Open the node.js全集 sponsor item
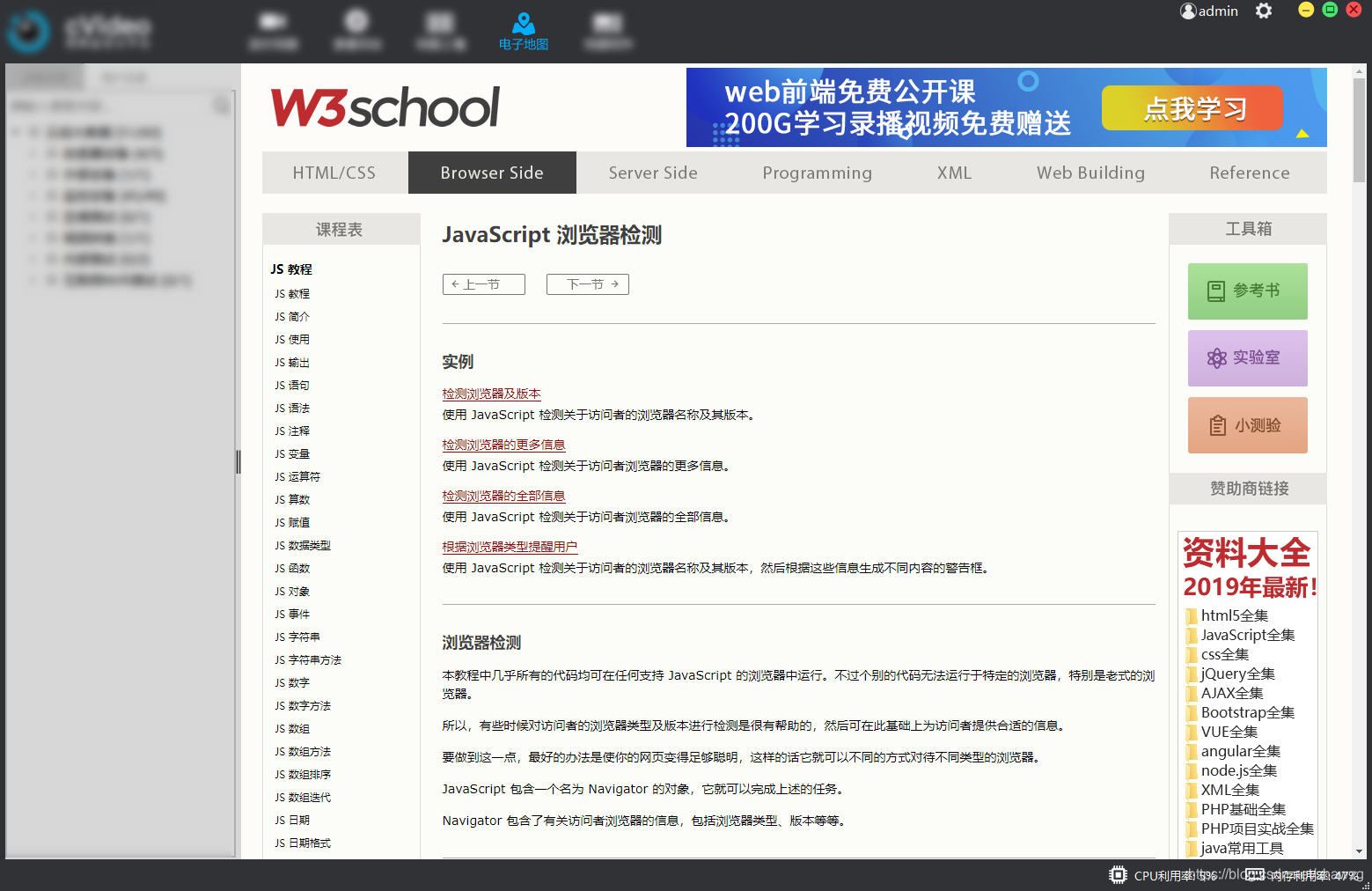Viewport: 1372px width, 891px height. [1239, 770]
